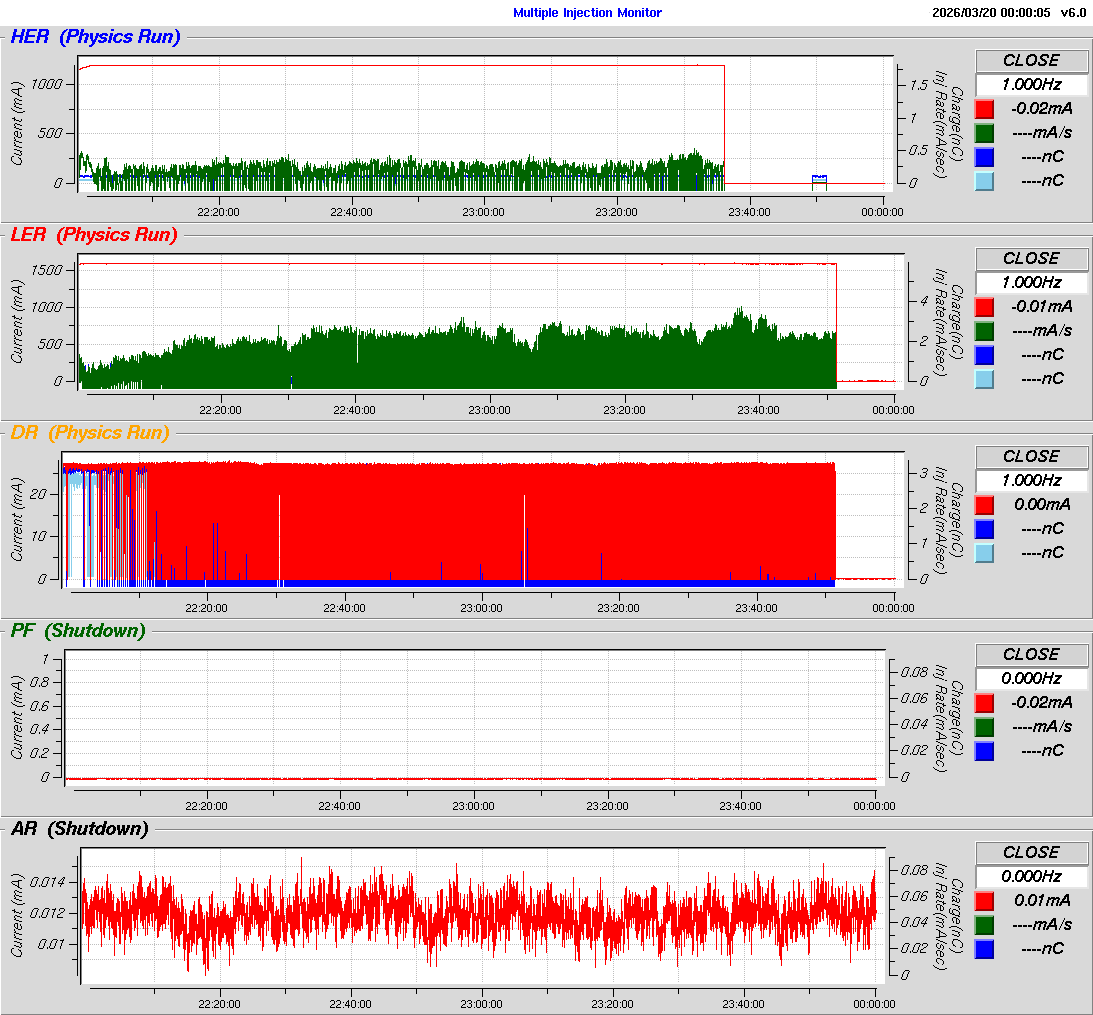Click the AR 0.000Hz rate field

click(x=1031, y=877)
